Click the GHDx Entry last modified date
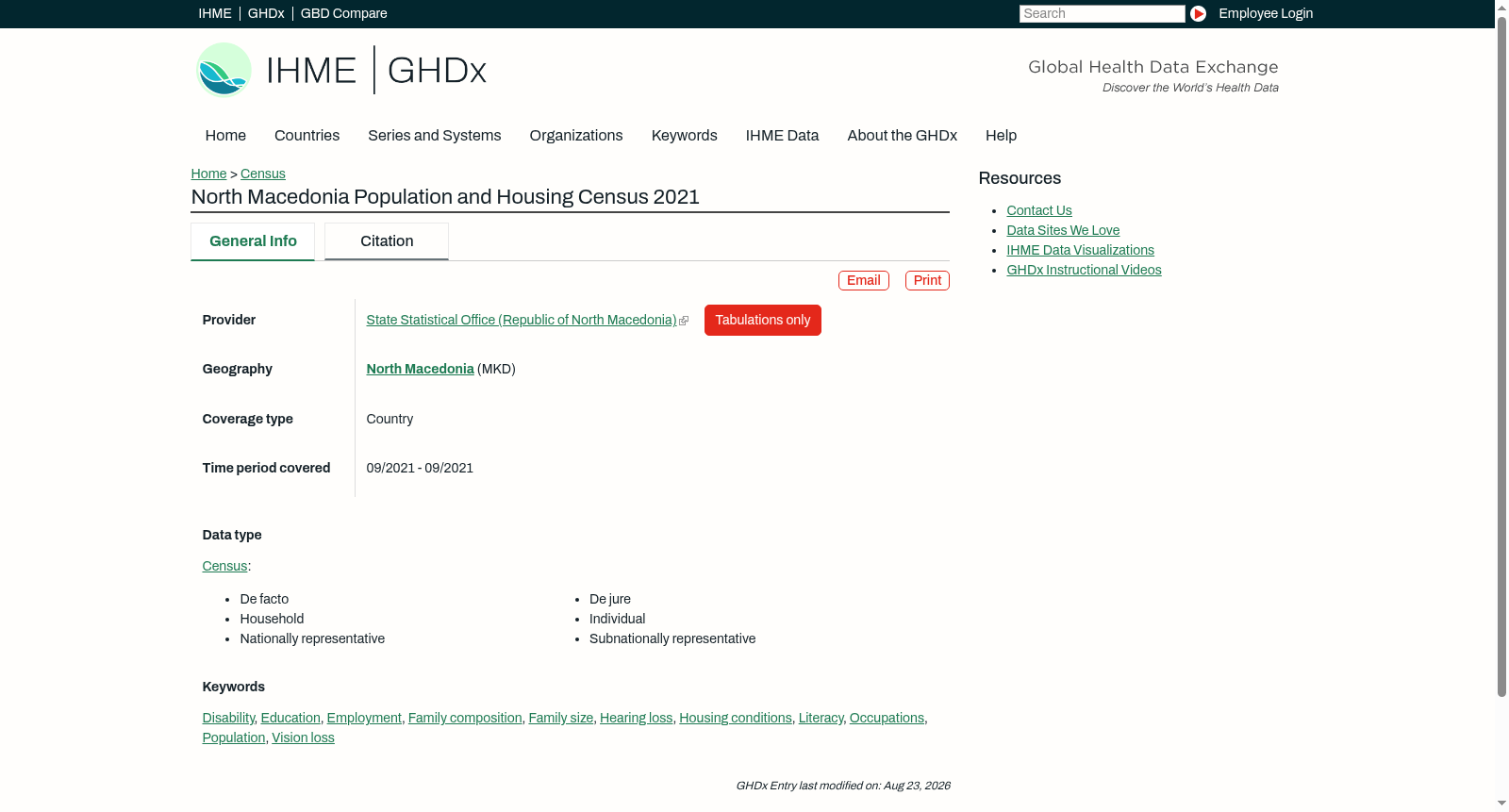1509x812 pixels. click(843, 786)
